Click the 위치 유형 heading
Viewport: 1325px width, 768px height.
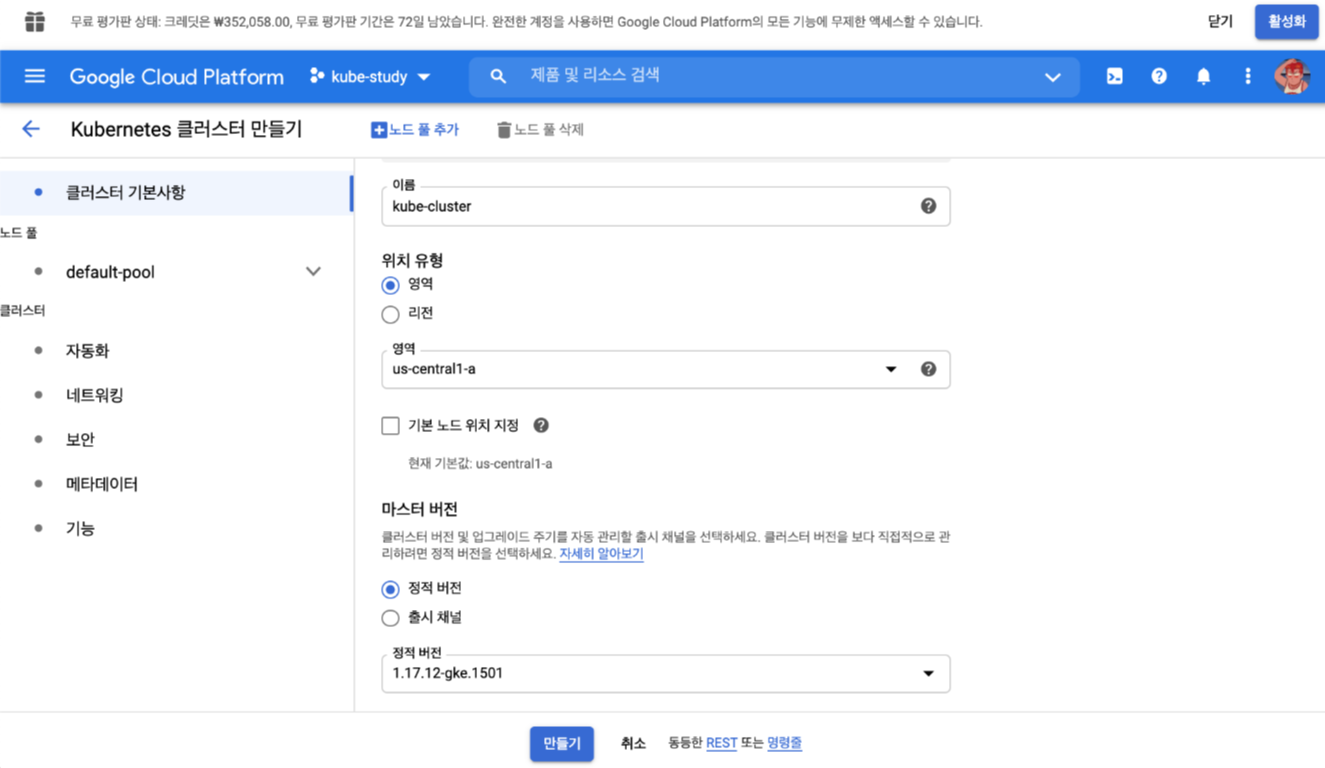(x=412, y=260)
